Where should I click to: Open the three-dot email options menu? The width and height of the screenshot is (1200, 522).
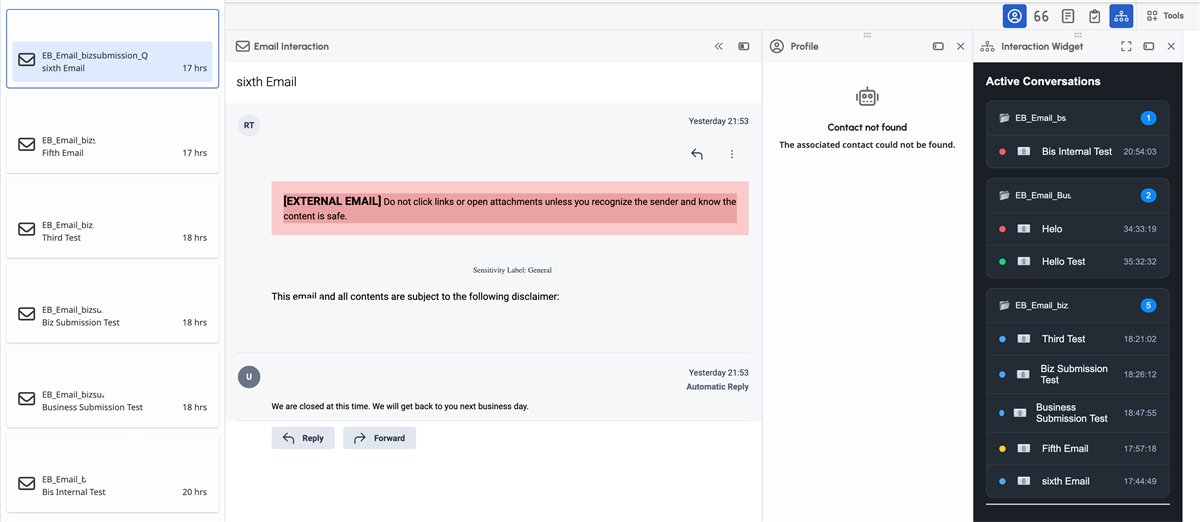point(732,154)
